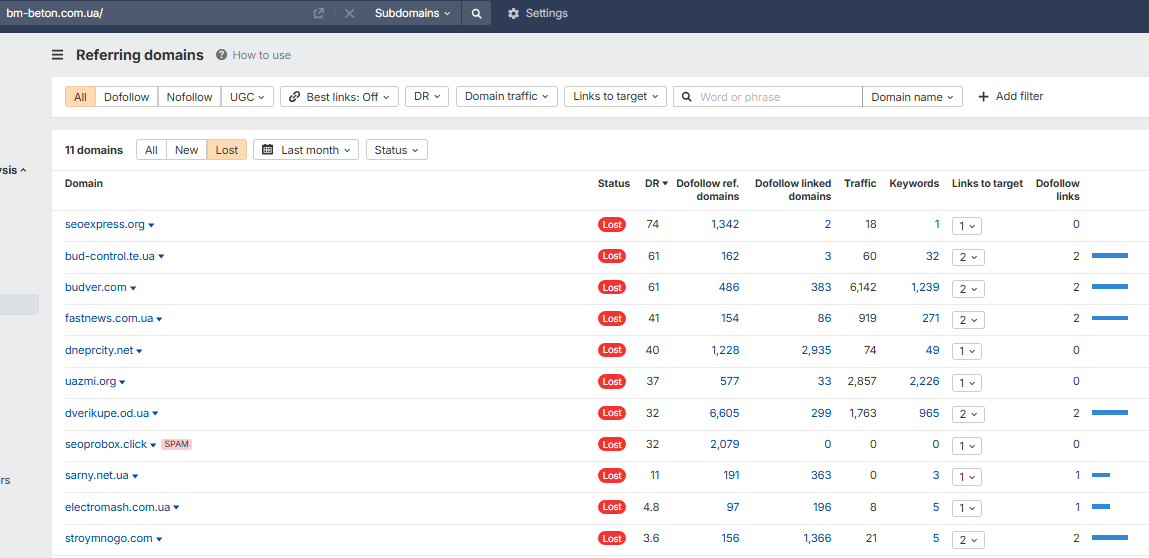Expand Links to target for uazmi.org
The height and width of the screenshot is (558, 1149).
click(x=967, y=383)
